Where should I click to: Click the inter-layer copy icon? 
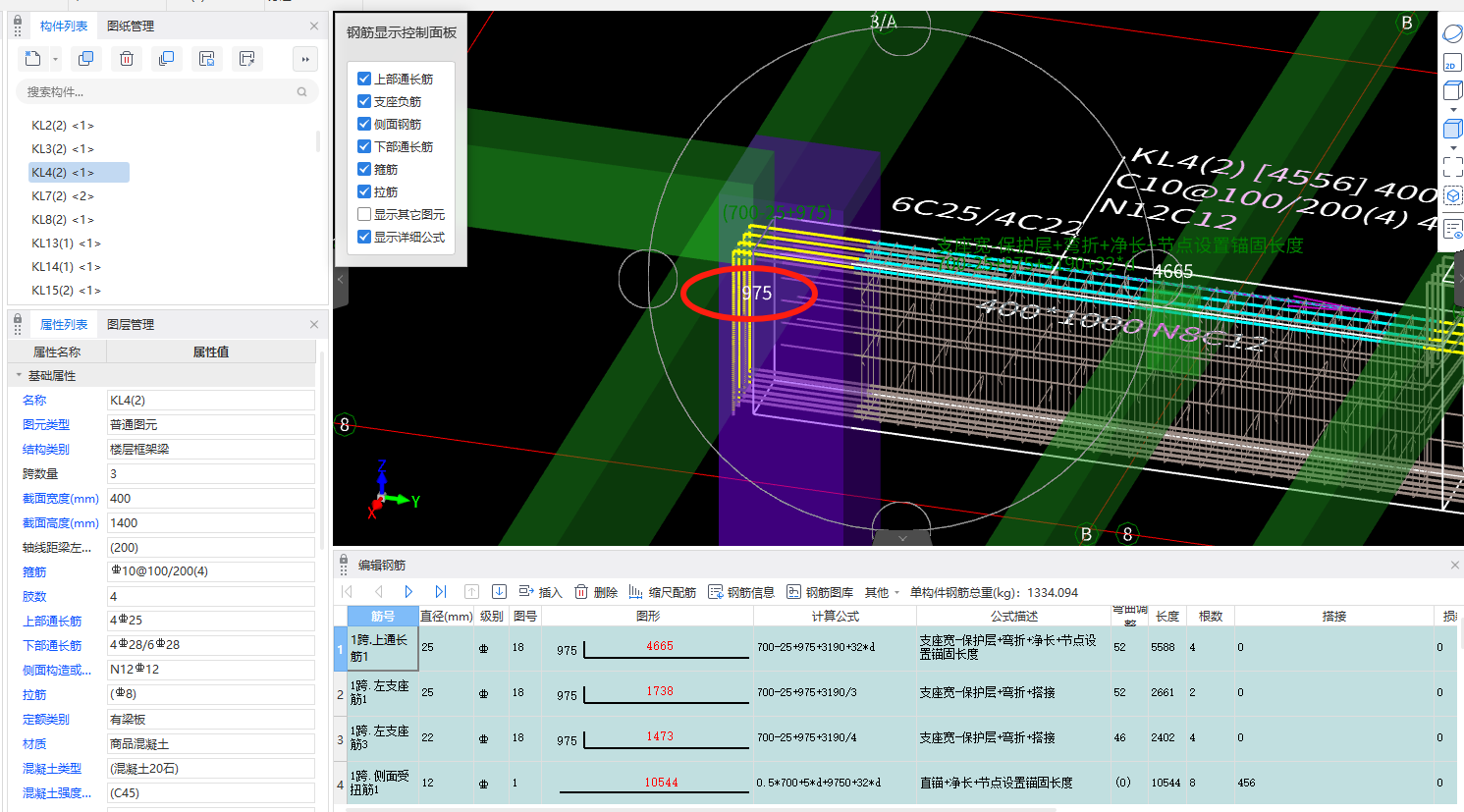166,59
